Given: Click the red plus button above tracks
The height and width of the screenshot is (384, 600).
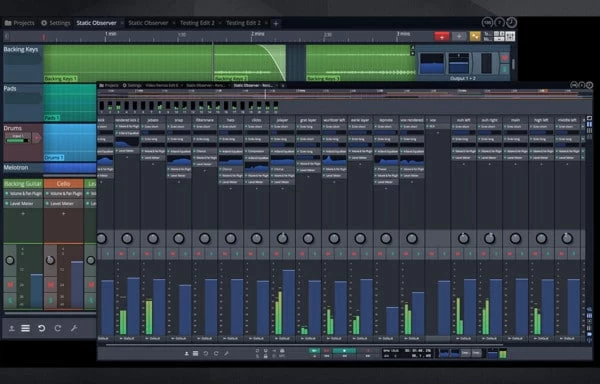Looking at the screenshot, I should 442,36.
